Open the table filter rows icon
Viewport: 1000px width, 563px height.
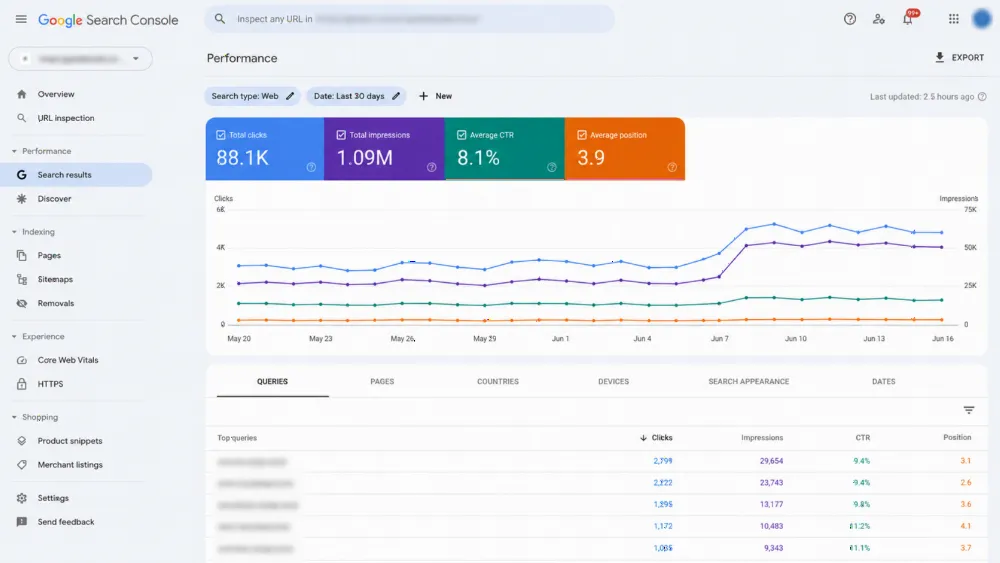969,410
